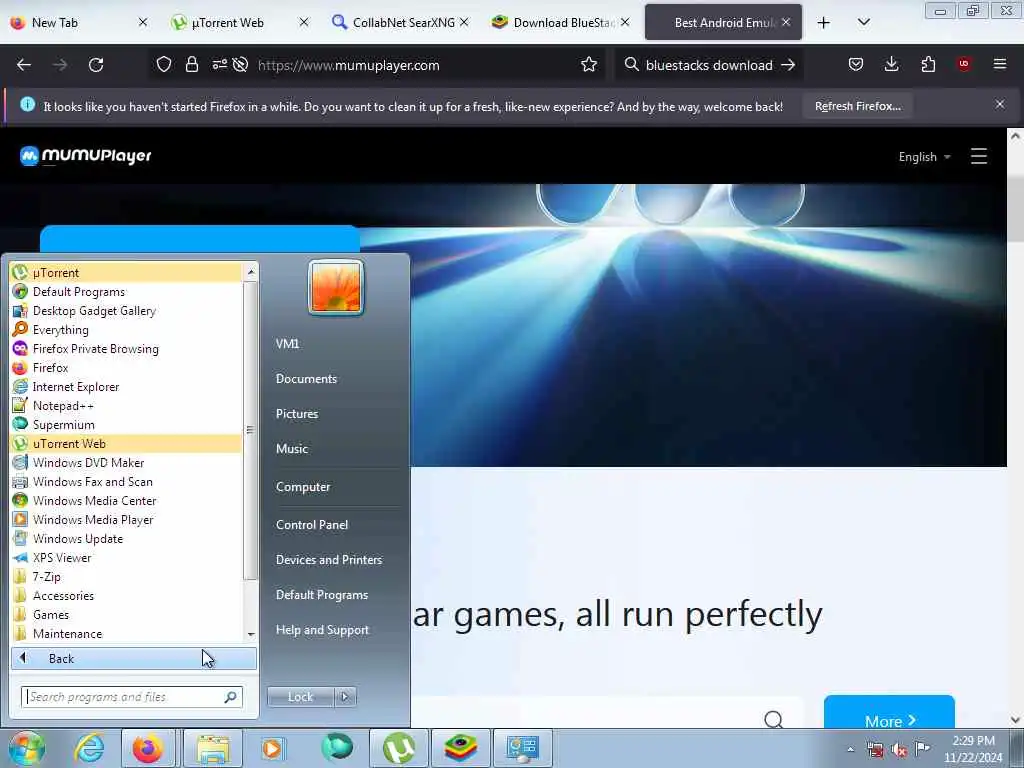Open XPS Viewer
This screenshot has width=1024, height=768.
pos(126,556)
